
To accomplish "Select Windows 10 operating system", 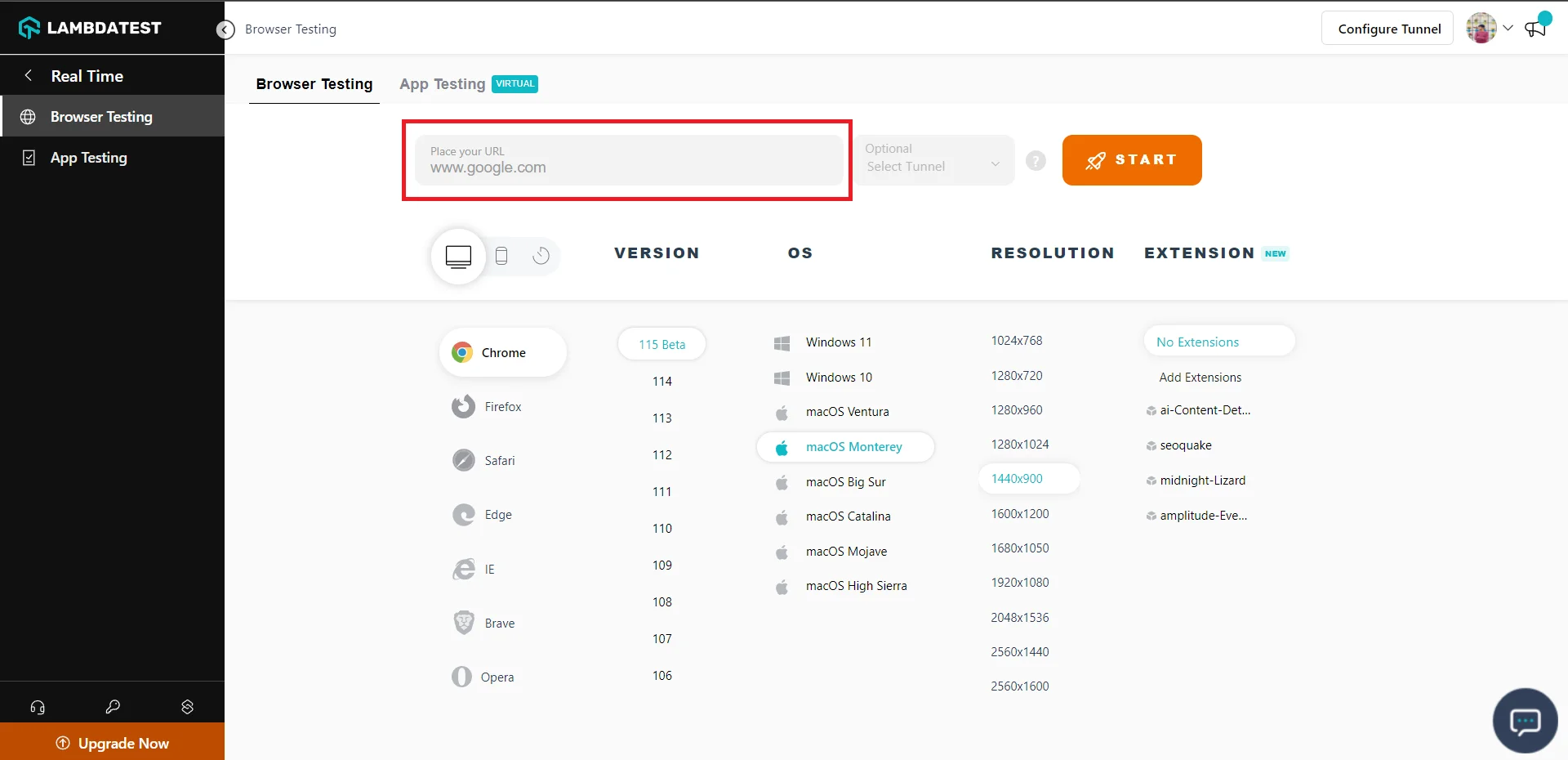I will point(823,378).
